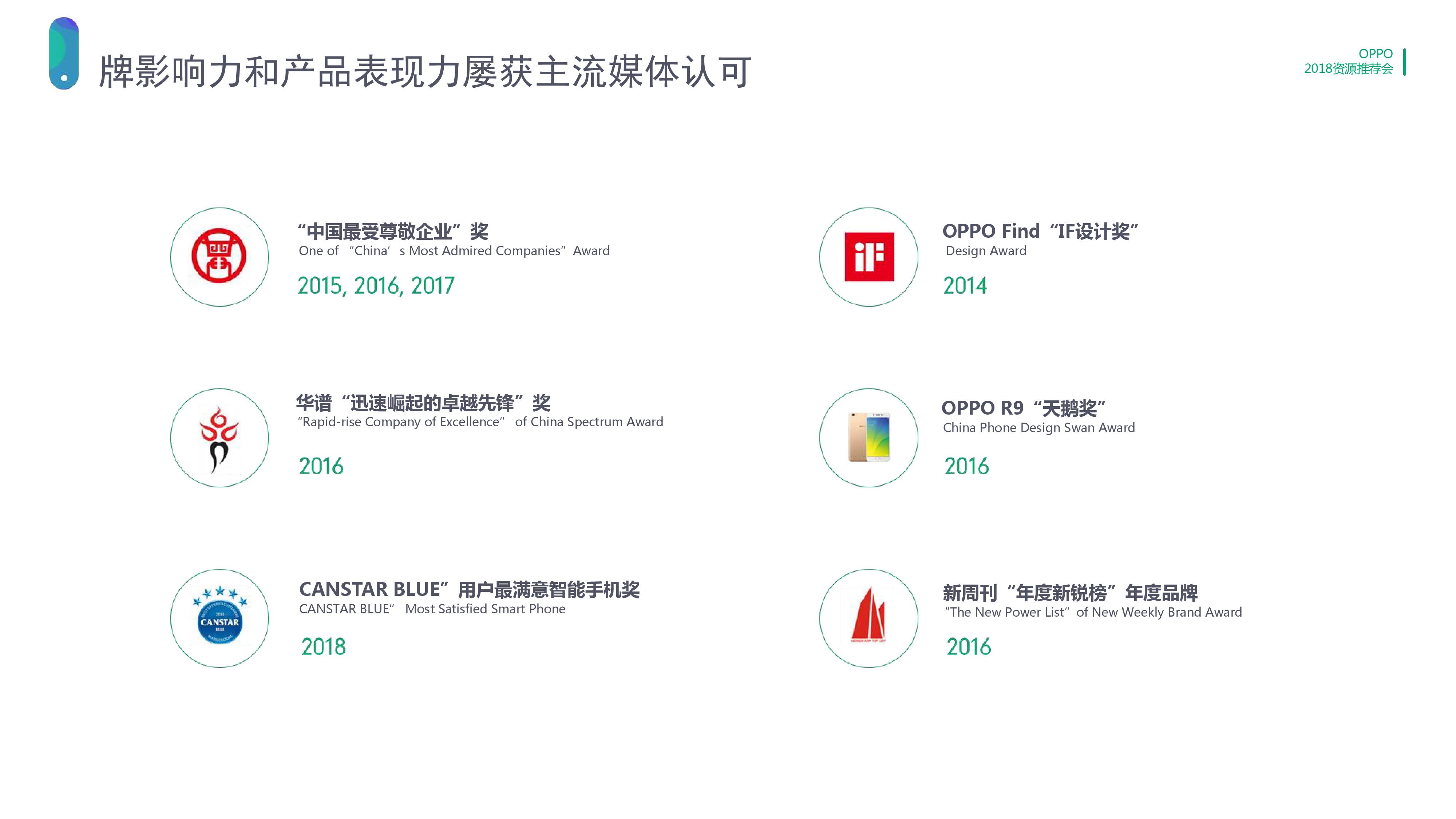The height and width of the screenshot is (819, 1456).
Task: Click the gold OPPO R9 phone image
Action: coord(869,437)
